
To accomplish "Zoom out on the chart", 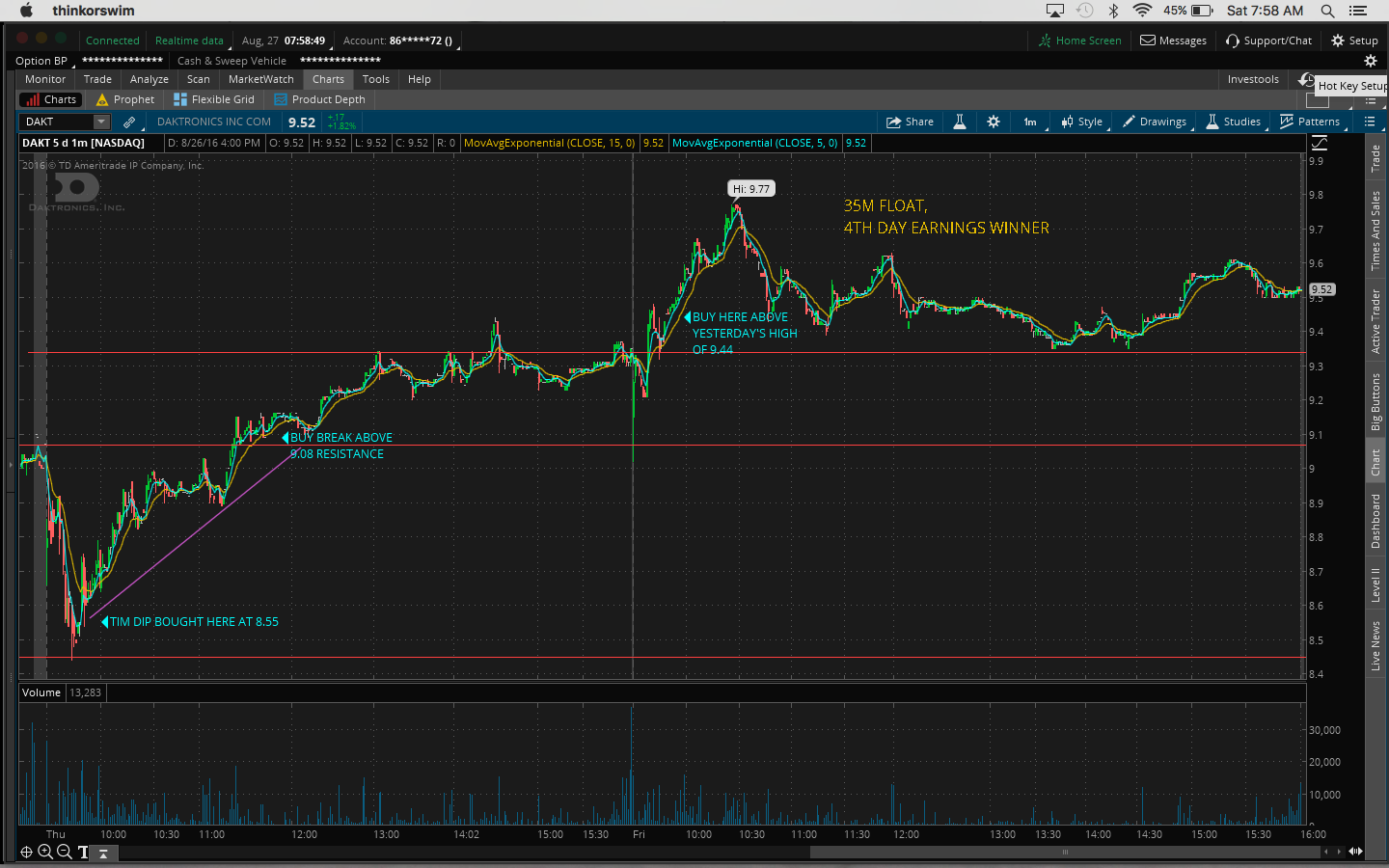I will tap(64, 852).
